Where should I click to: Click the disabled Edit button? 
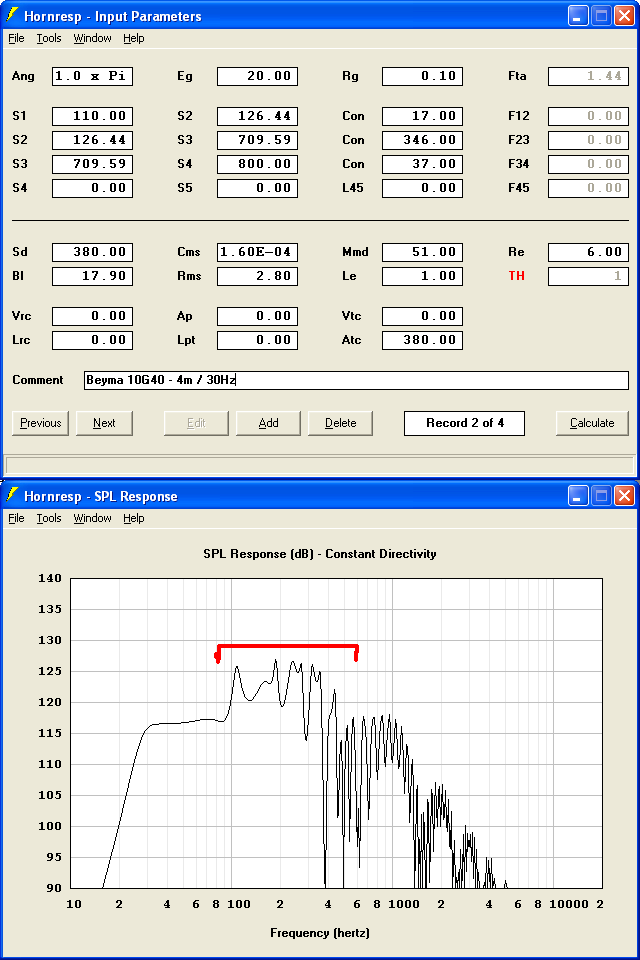pos(196,423)
